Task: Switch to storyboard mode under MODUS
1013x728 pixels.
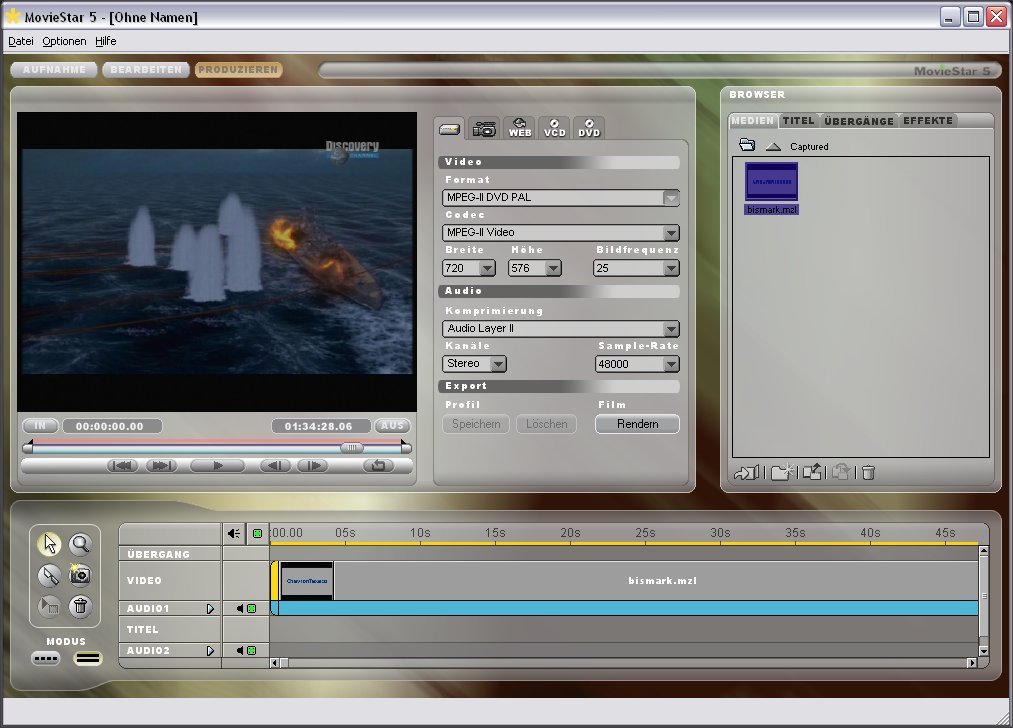Action: point(46,659)
